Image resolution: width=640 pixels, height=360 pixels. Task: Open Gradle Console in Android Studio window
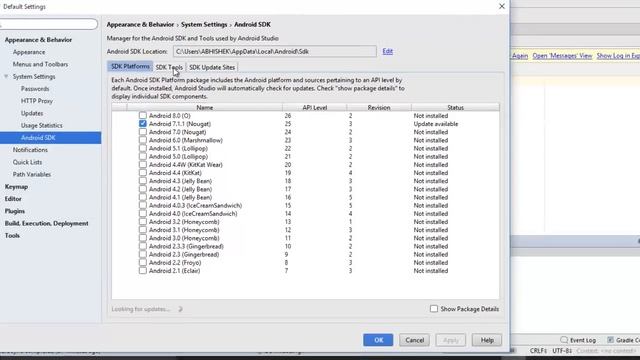[623, 340]
